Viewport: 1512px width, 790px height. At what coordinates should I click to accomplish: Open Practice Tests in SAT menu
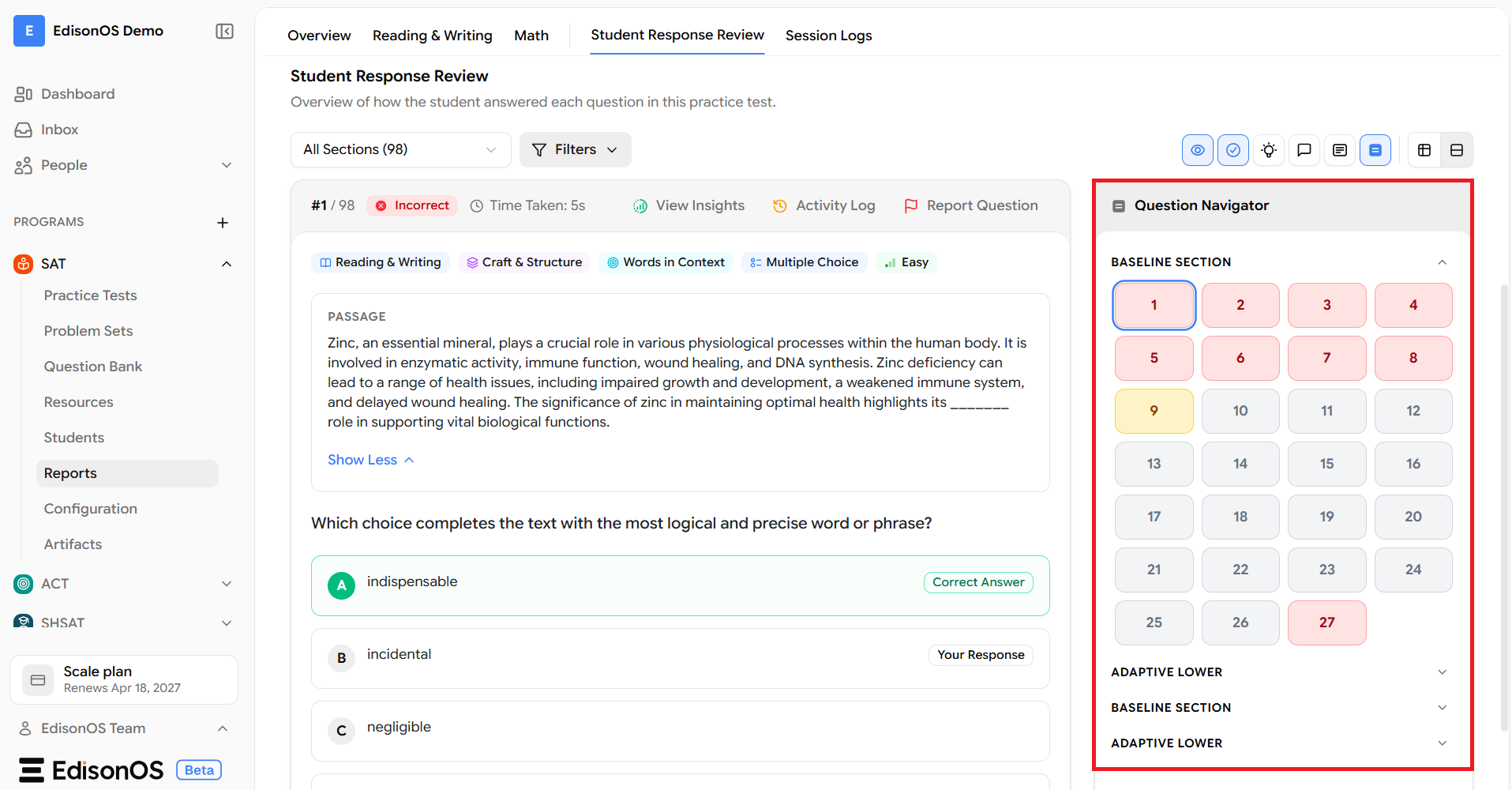pos(91,295)
